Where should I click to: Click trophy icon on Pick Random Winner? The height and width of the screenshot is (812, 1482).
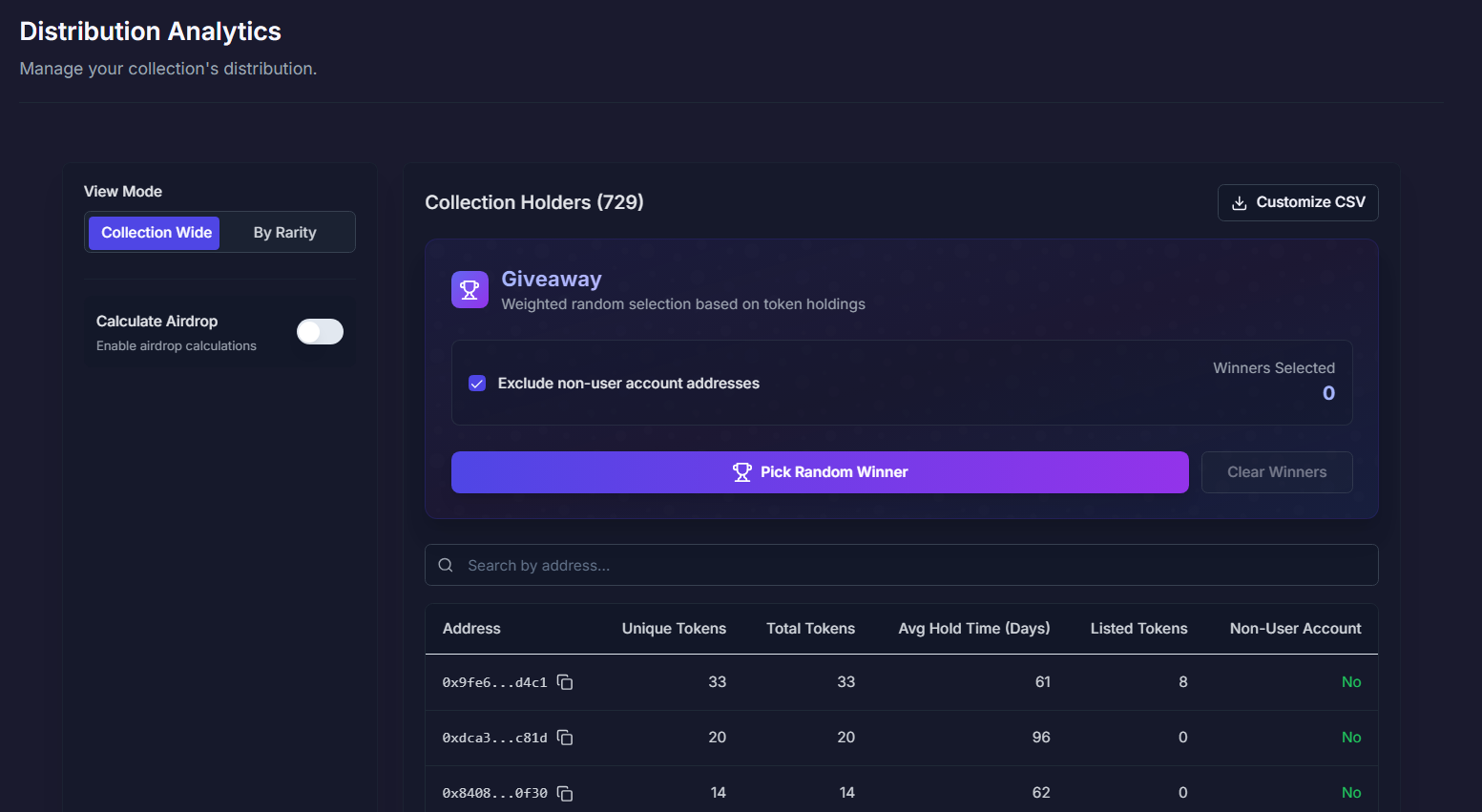tap(741, 472)
